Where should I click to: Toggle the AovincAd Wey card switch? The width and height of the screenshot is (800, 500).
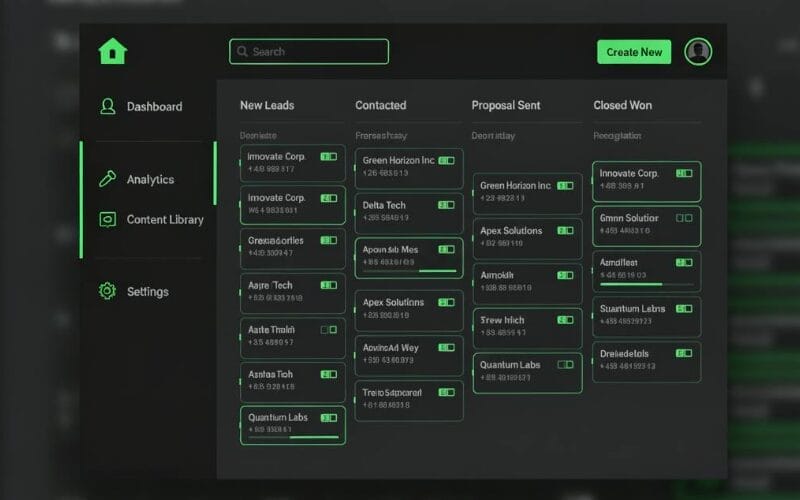coord(446,347)
